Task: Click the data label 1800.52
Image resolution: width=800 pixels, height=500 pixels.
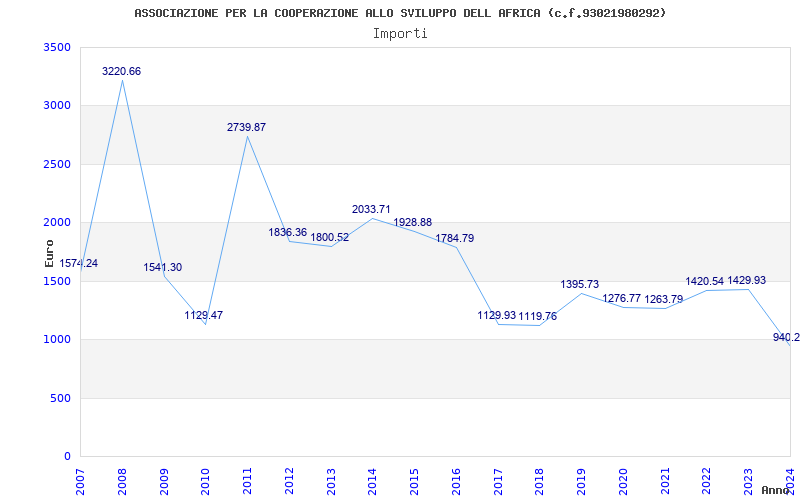Action: [330, 237]
